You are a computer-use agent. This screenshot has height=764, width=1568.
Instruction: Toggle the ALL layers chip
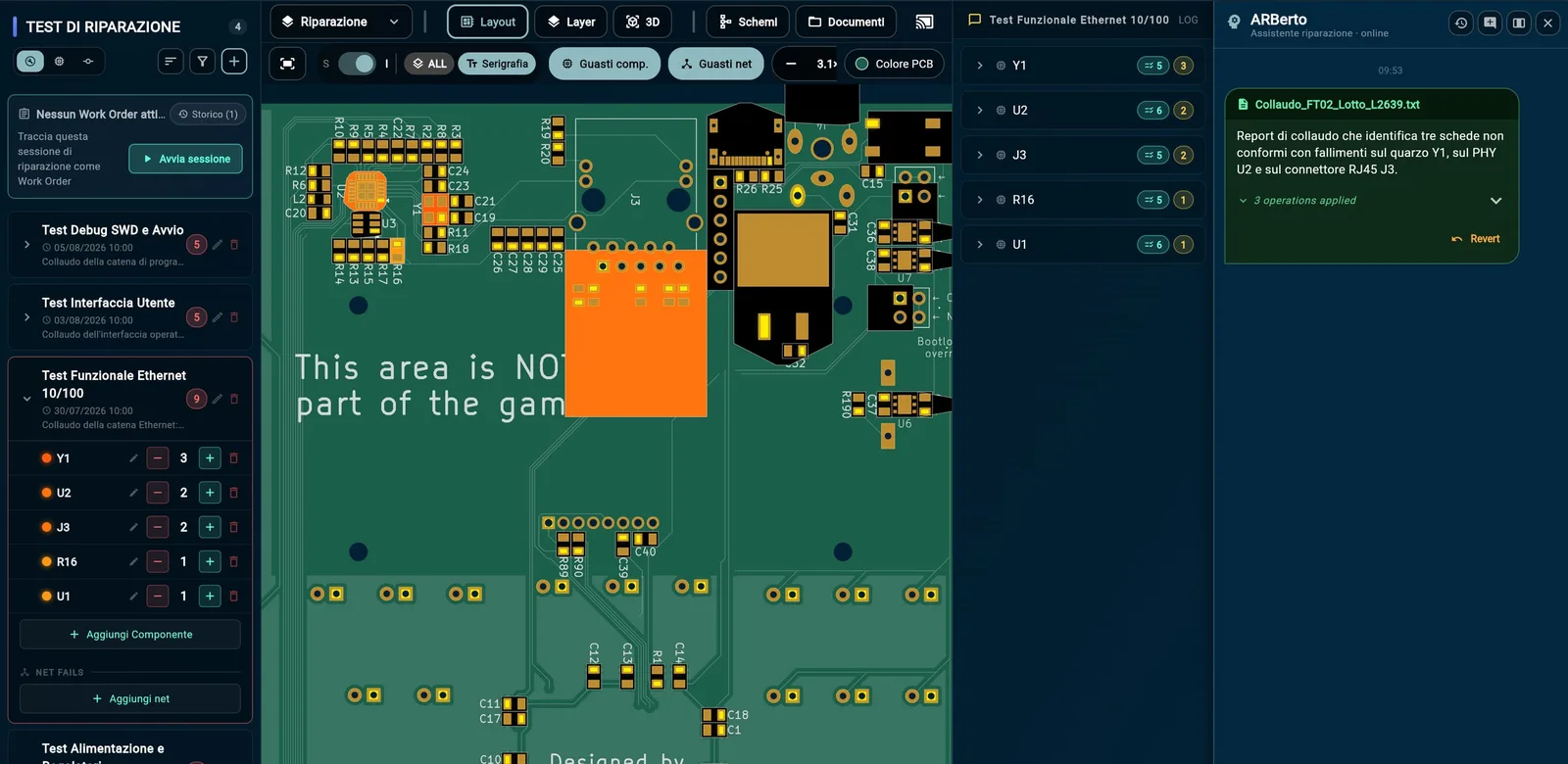429,64
